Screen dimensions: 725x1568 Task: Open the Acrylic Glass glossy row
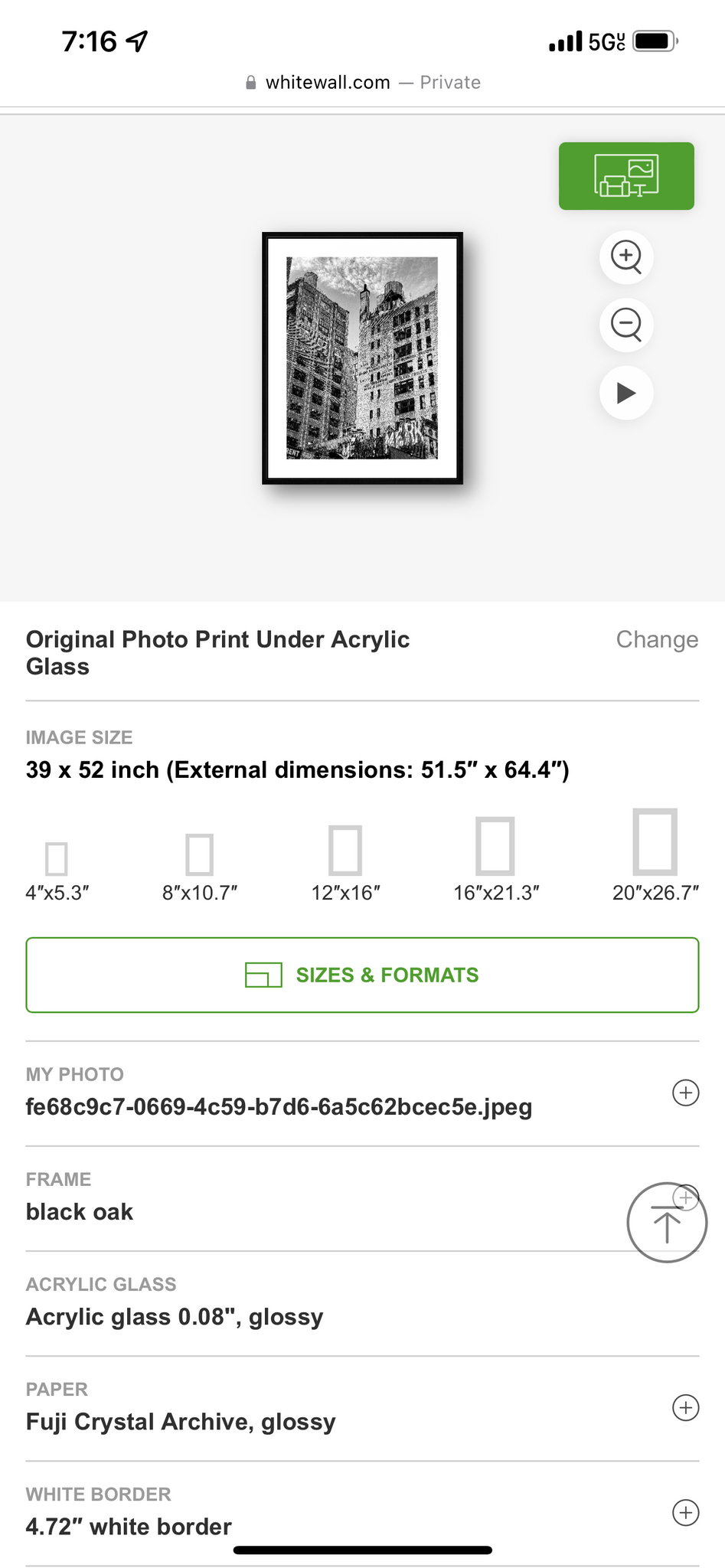coord(306,1303)
